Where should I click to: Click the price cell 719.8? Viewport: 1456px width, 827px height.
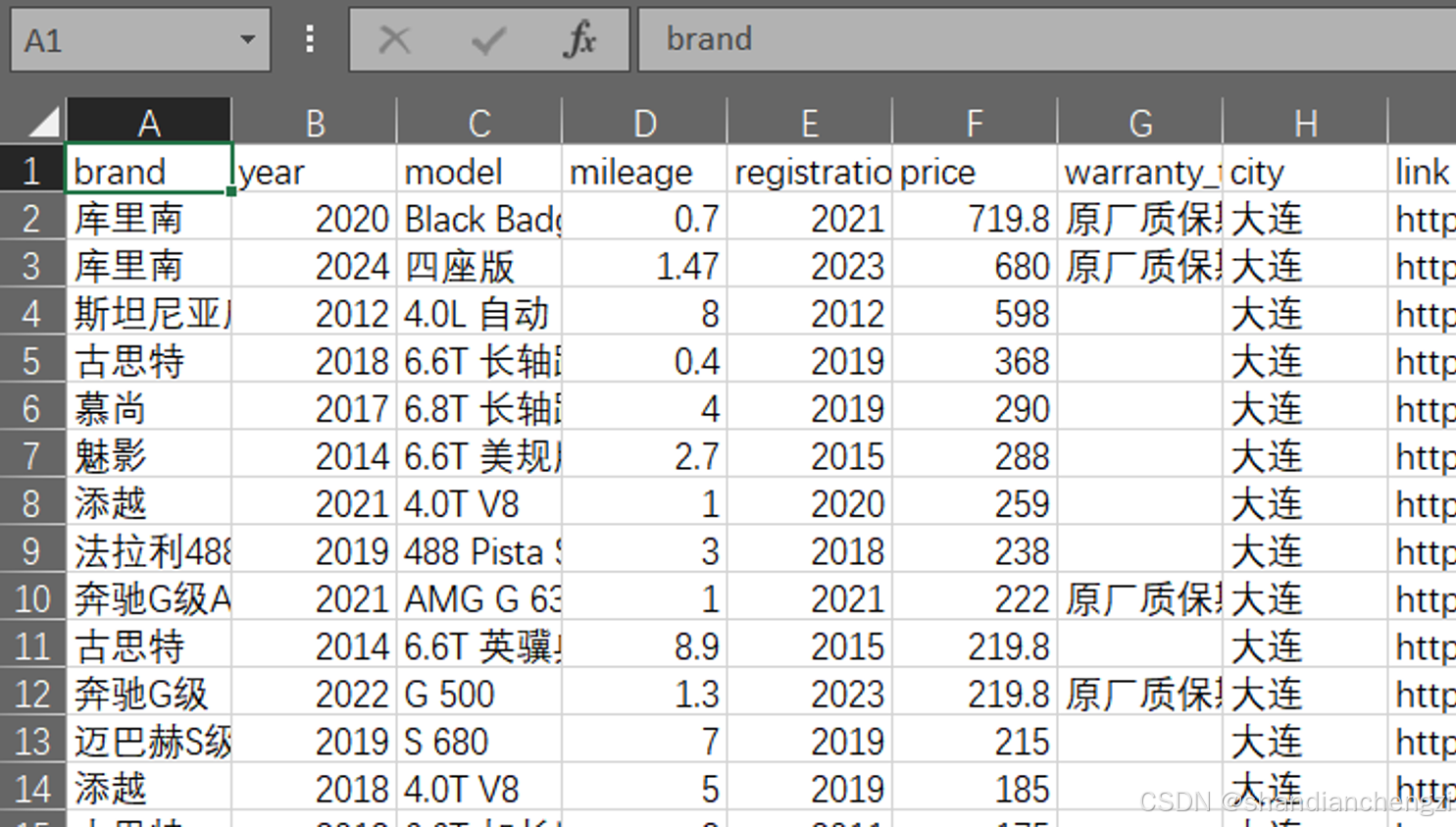[975, 218]
